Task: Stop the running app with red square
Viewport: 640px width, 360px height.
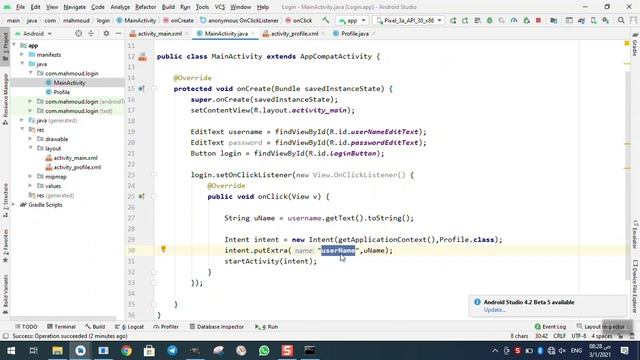Action: pyautogui.click(x=538, y=20)
